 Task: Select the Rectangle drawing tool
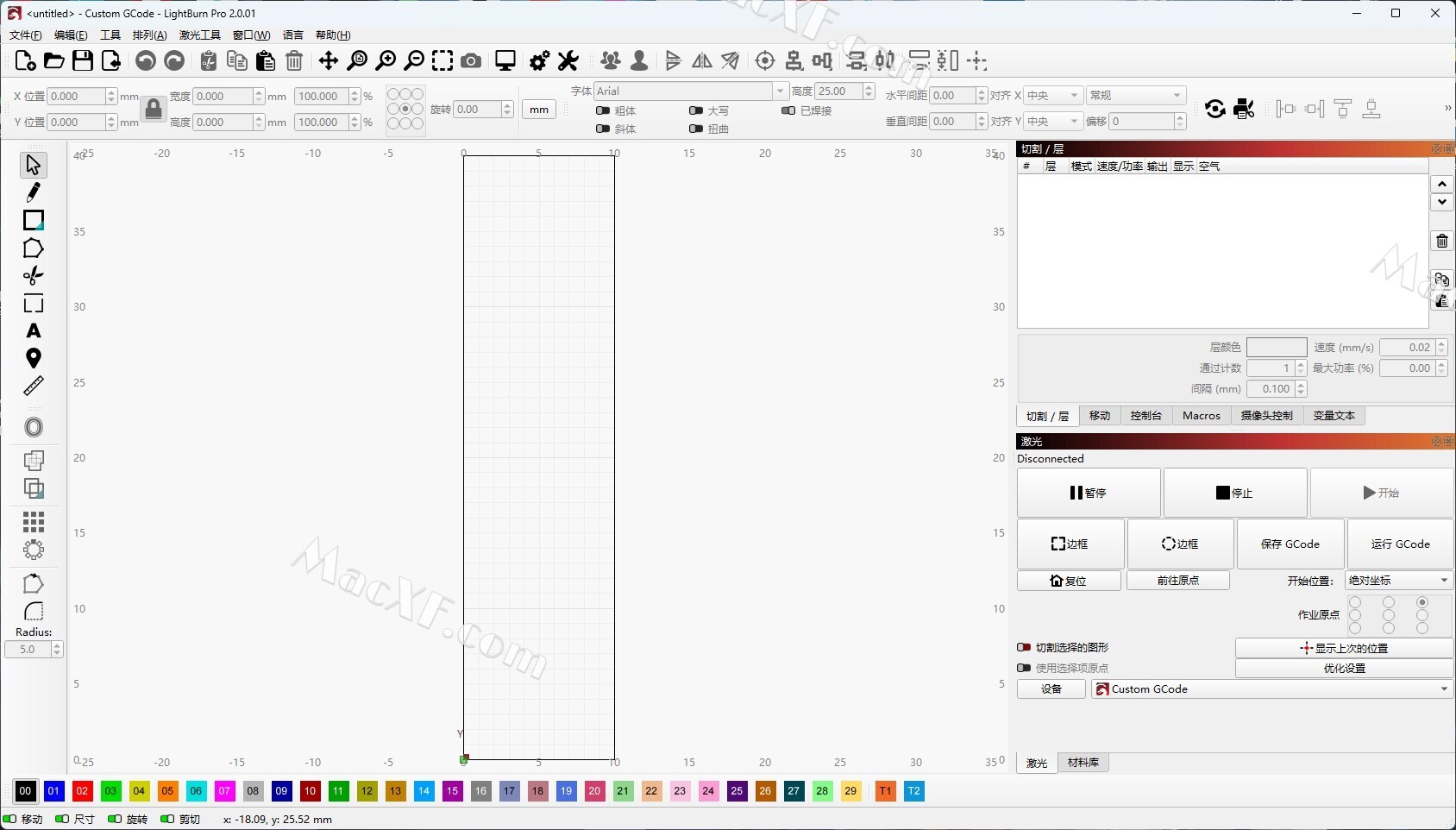point(33,220)
